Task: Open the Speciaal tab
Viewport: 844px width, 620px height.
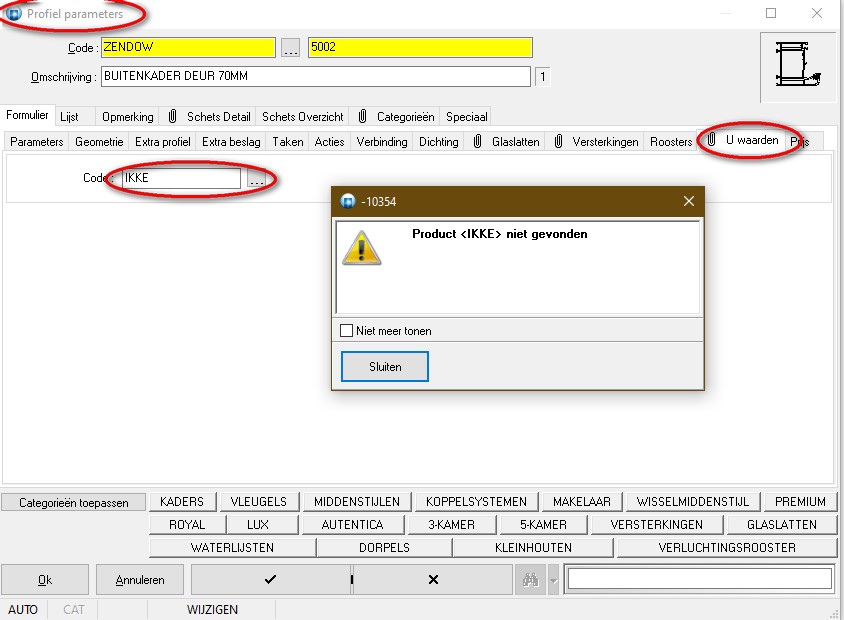Action: click(467, 117)
